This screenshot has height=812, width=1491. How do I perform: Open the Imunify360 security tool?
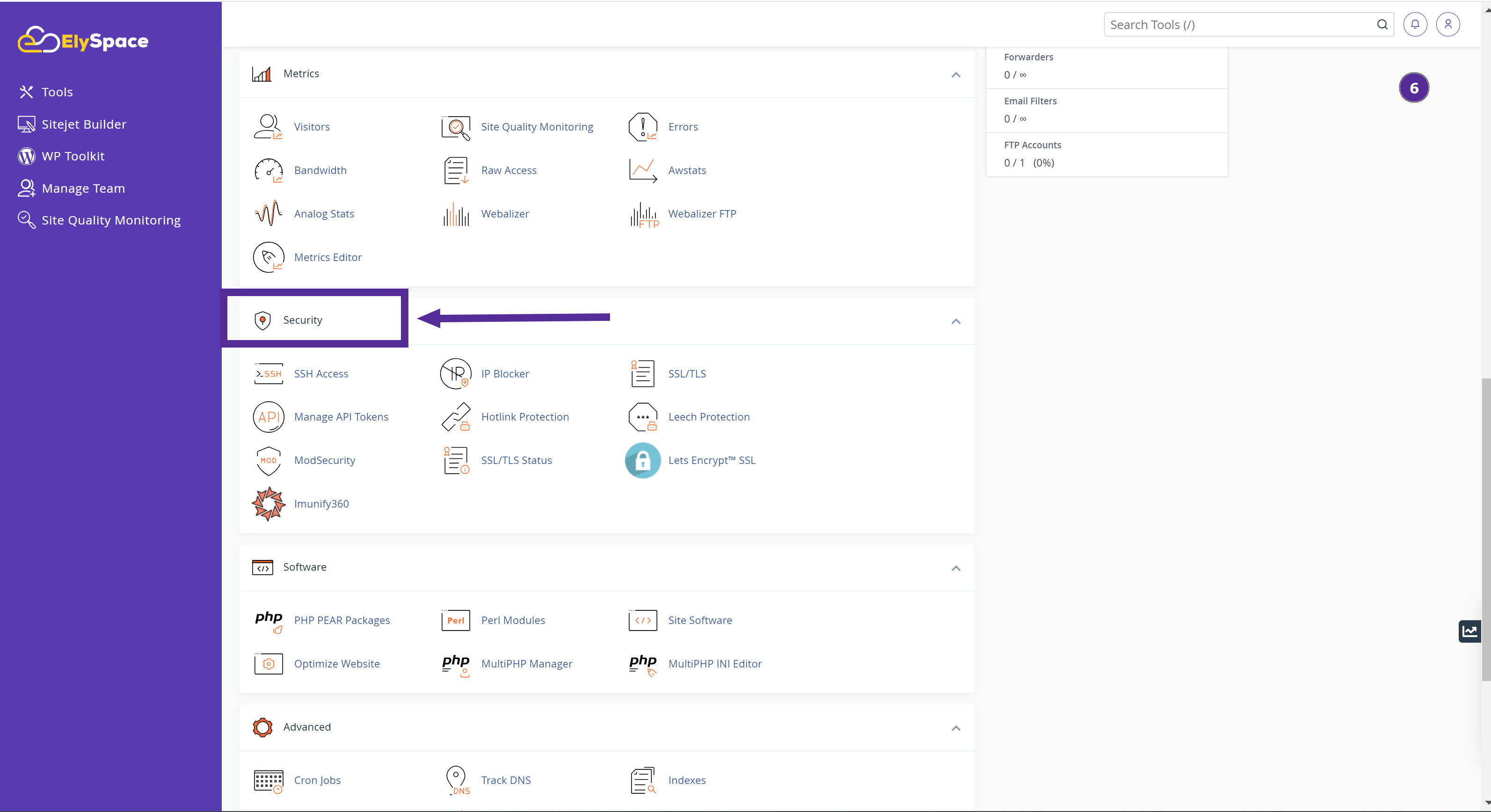tap(321, 503)
